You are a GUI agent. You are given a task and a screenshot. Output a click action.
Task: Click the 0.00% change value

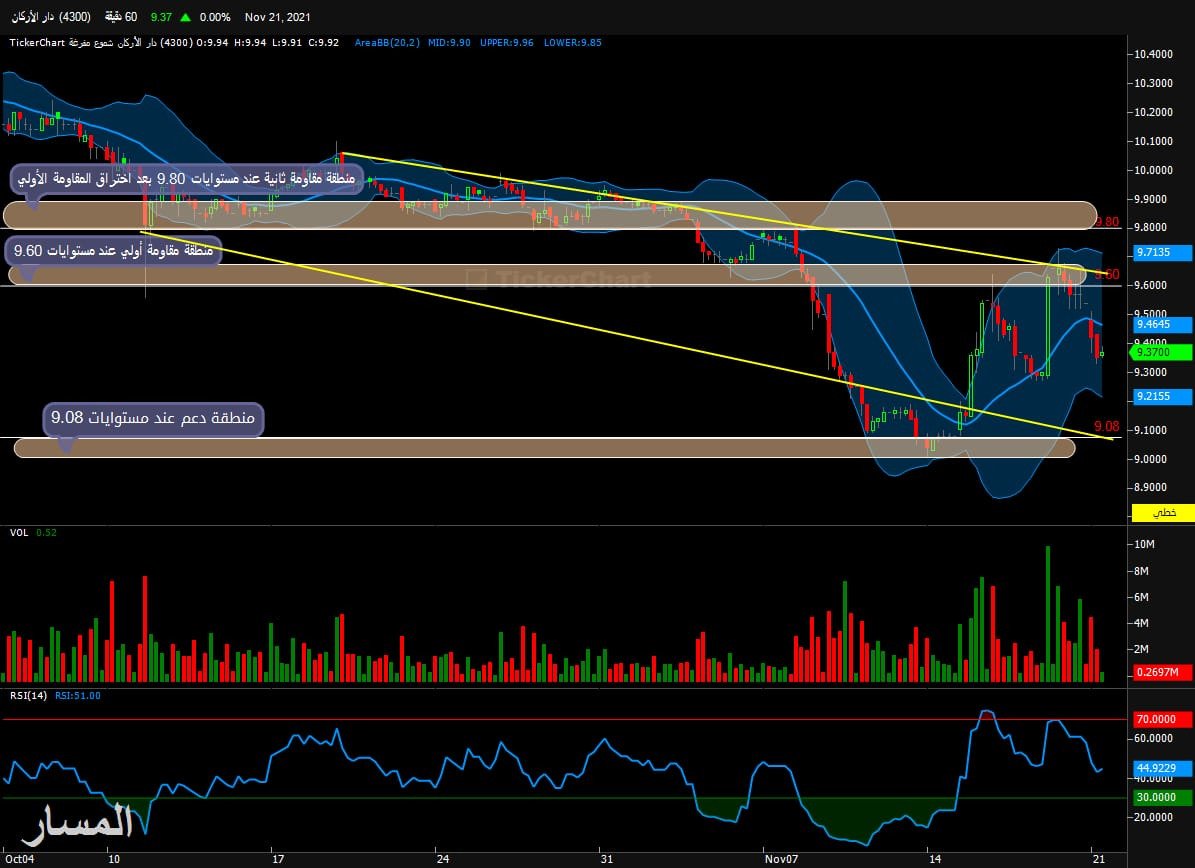click(215, 17)
